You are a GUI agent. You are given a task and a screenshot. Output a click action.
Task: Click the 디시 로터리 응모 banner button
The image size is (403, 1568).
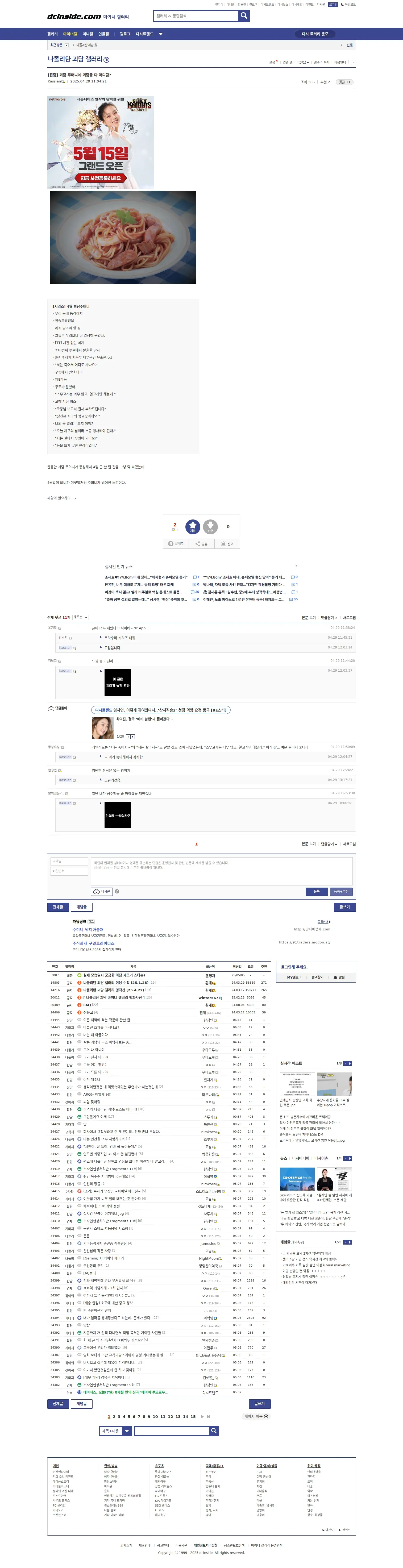tap(315, 34)
